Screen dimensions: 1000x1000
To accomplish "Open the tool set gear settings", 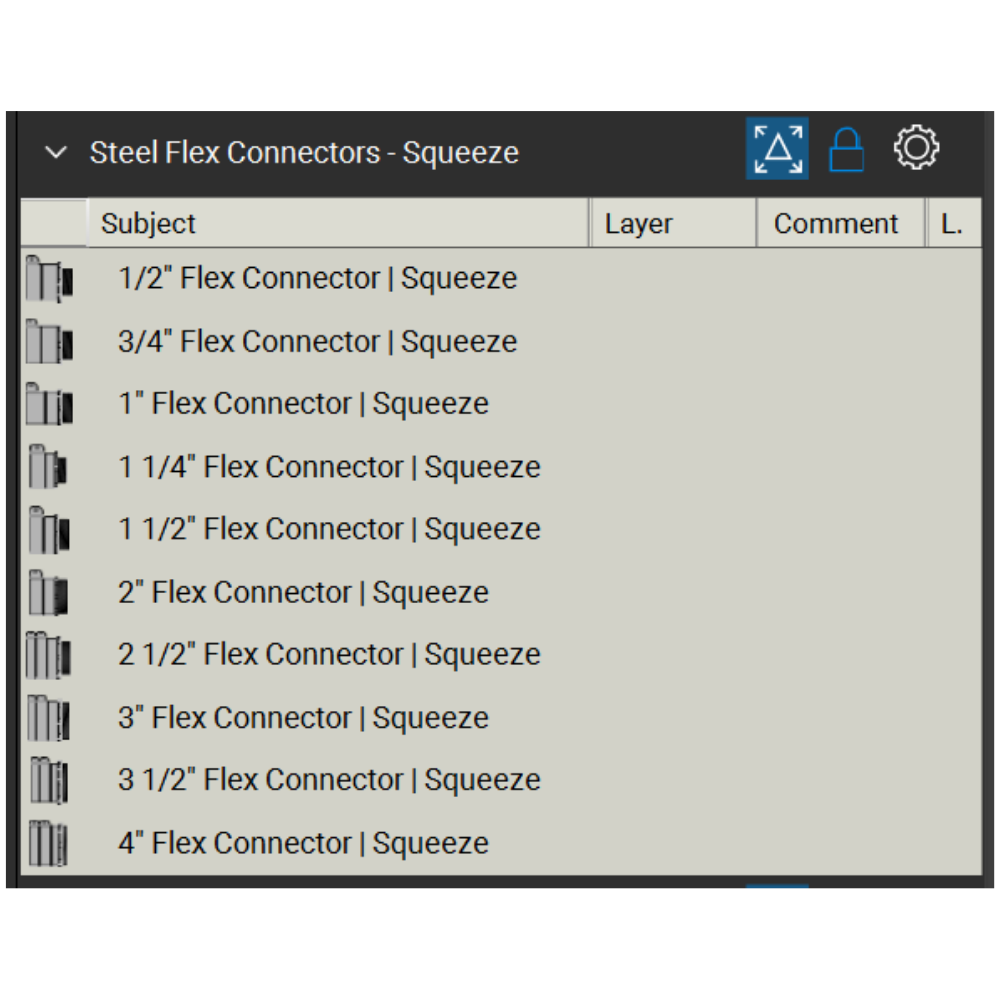I will pos(916,148).
